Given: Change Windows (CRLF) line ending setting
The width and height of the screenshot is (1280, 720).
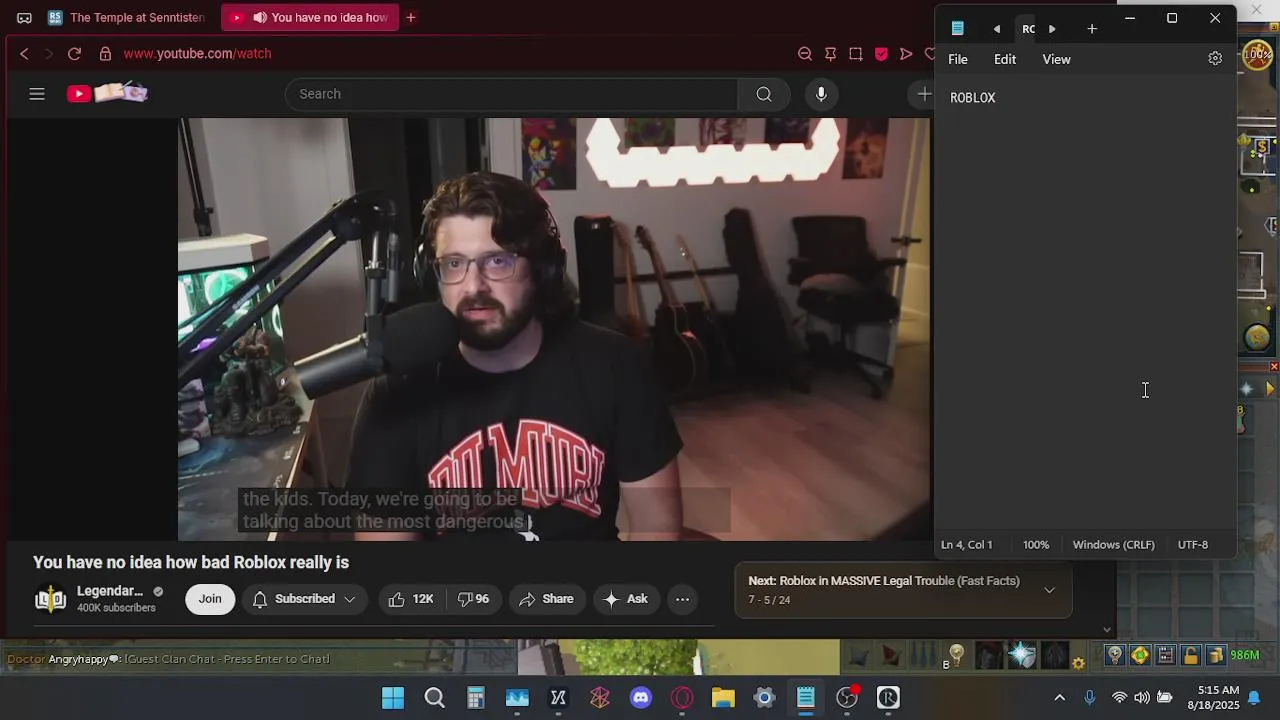Looking at the screenshot, I should [1113, 545].
